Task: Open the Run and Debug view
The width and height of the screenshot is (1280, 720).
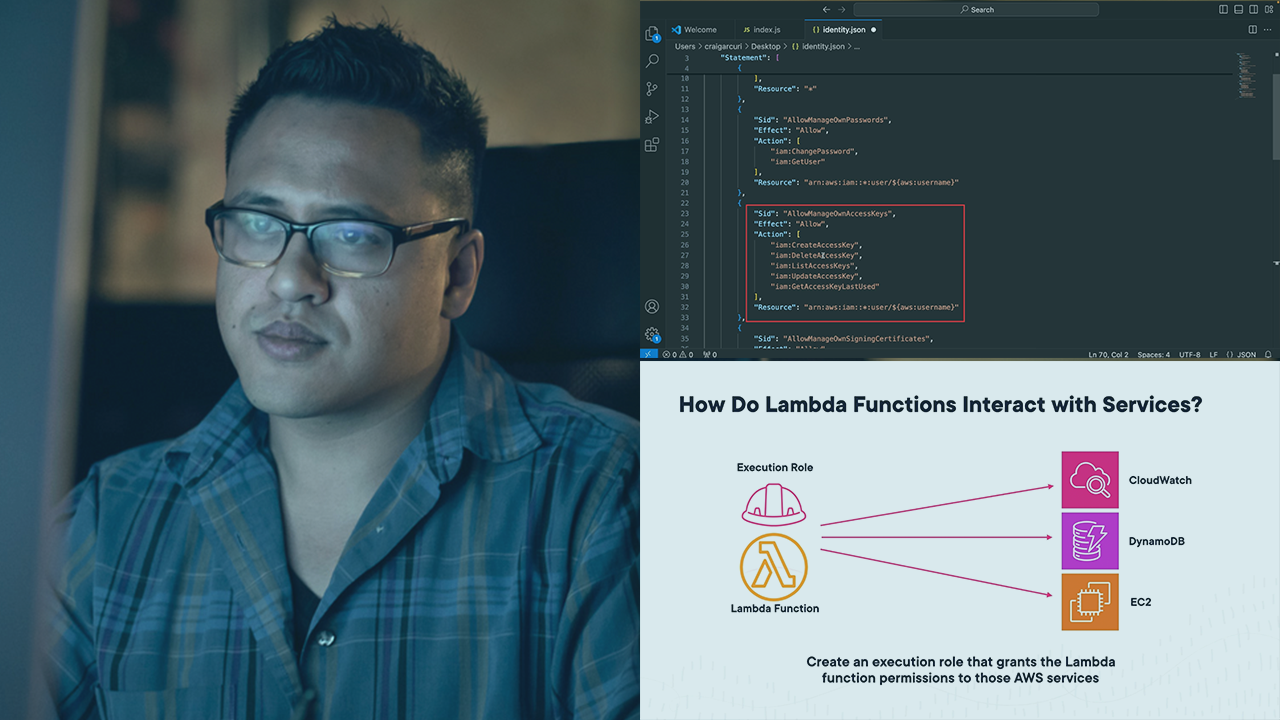Action: (652, 117)
